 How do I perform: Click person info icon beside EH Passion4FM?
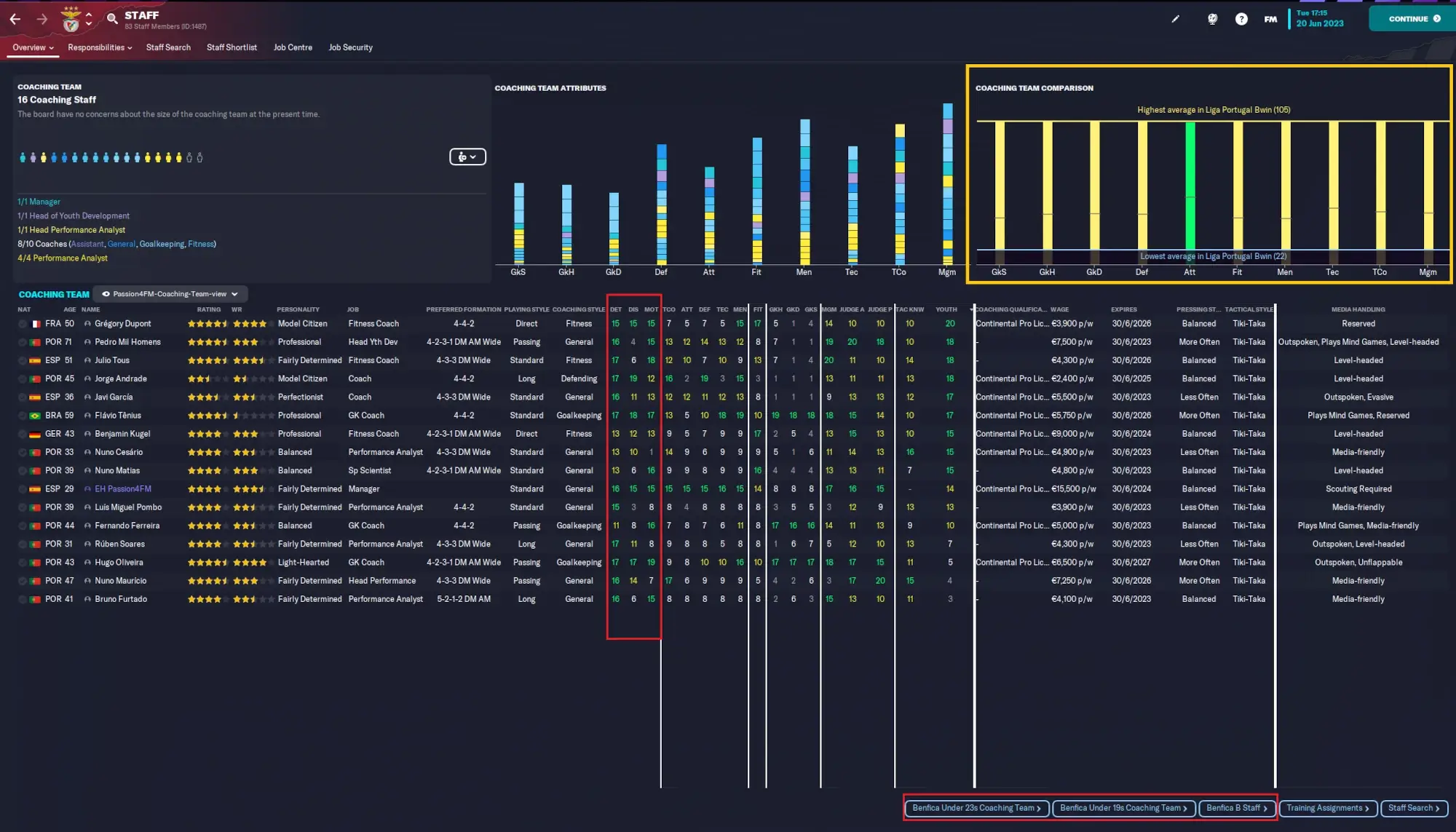click(x=87, y=489)
